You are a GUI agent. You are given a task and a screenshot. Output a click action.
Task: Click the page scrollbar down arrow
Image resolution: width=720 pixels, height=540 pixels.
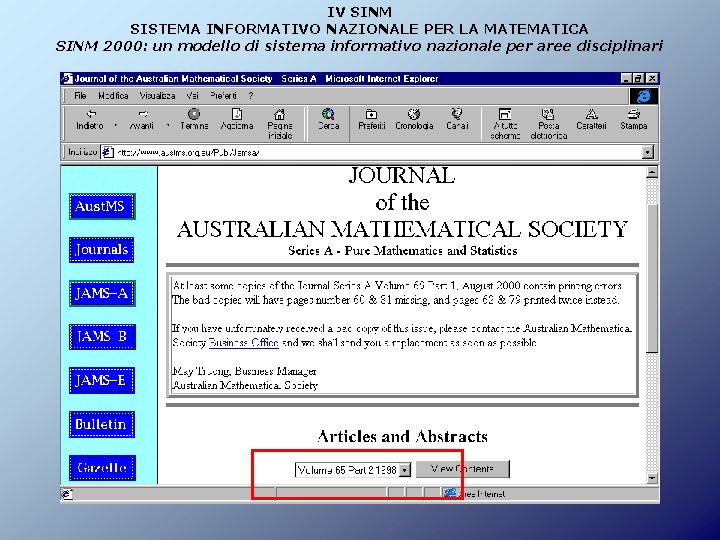[652, 478]
